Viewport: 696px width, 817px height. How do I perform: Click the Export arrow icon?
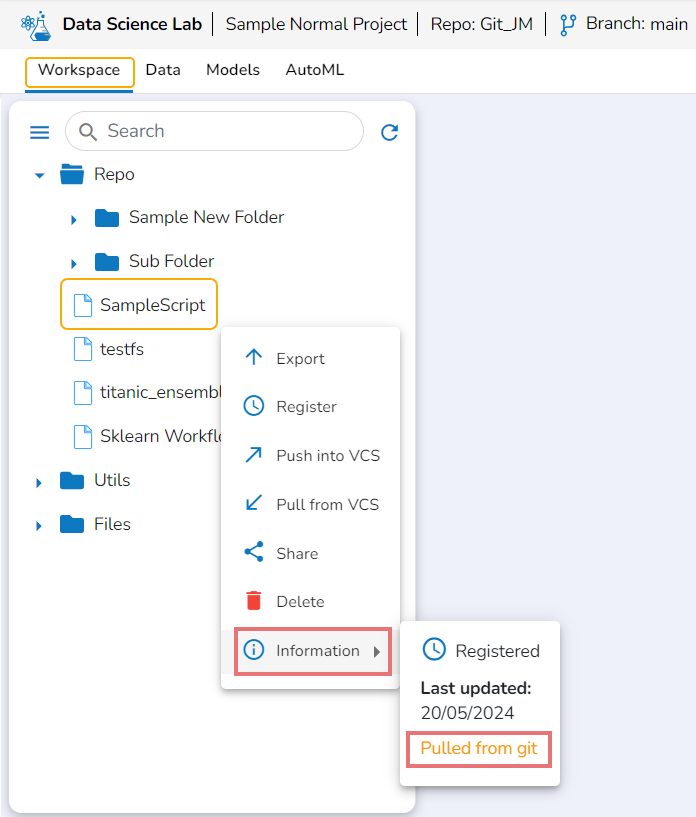254,358
